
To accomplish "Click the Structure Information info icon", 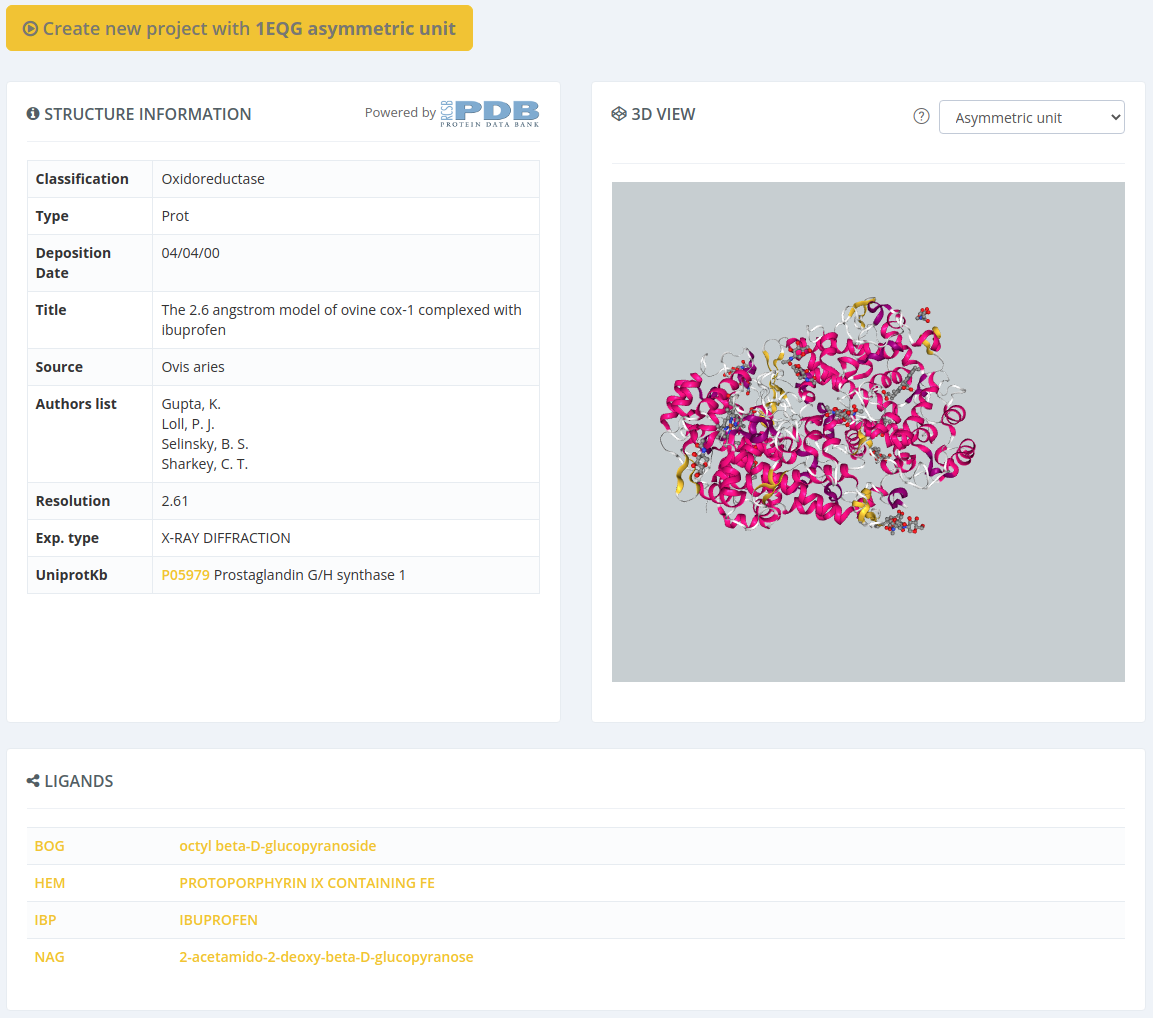I will pos(33,114).
